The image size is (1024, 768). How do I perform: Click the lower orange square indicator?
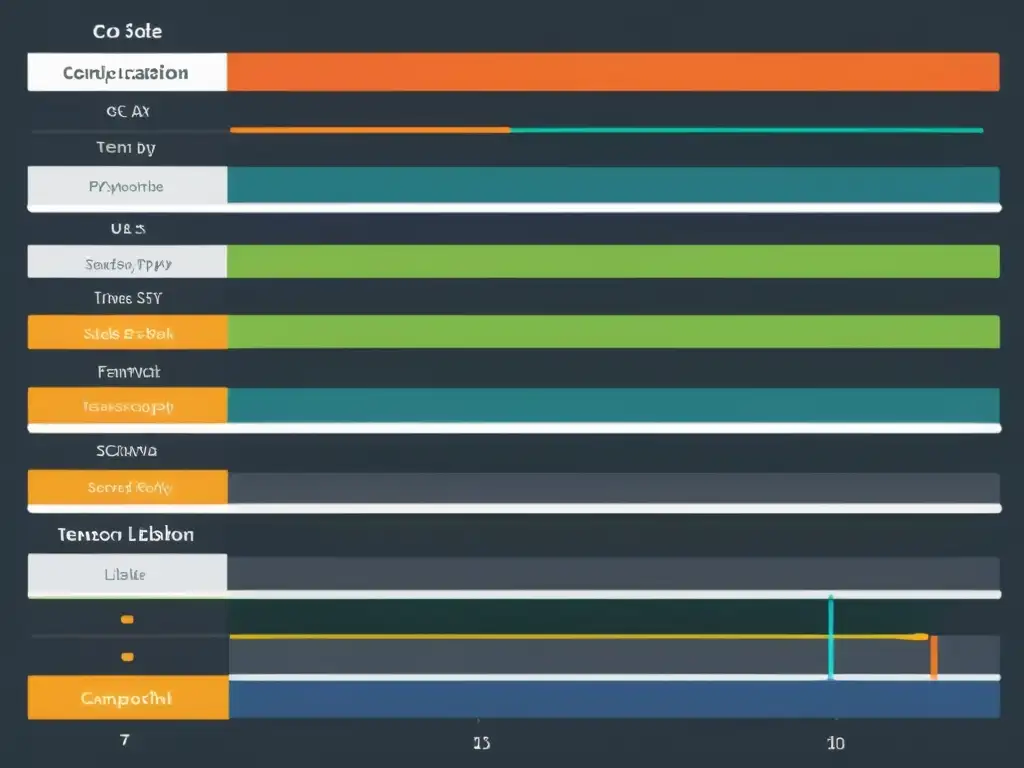(126, 656)
